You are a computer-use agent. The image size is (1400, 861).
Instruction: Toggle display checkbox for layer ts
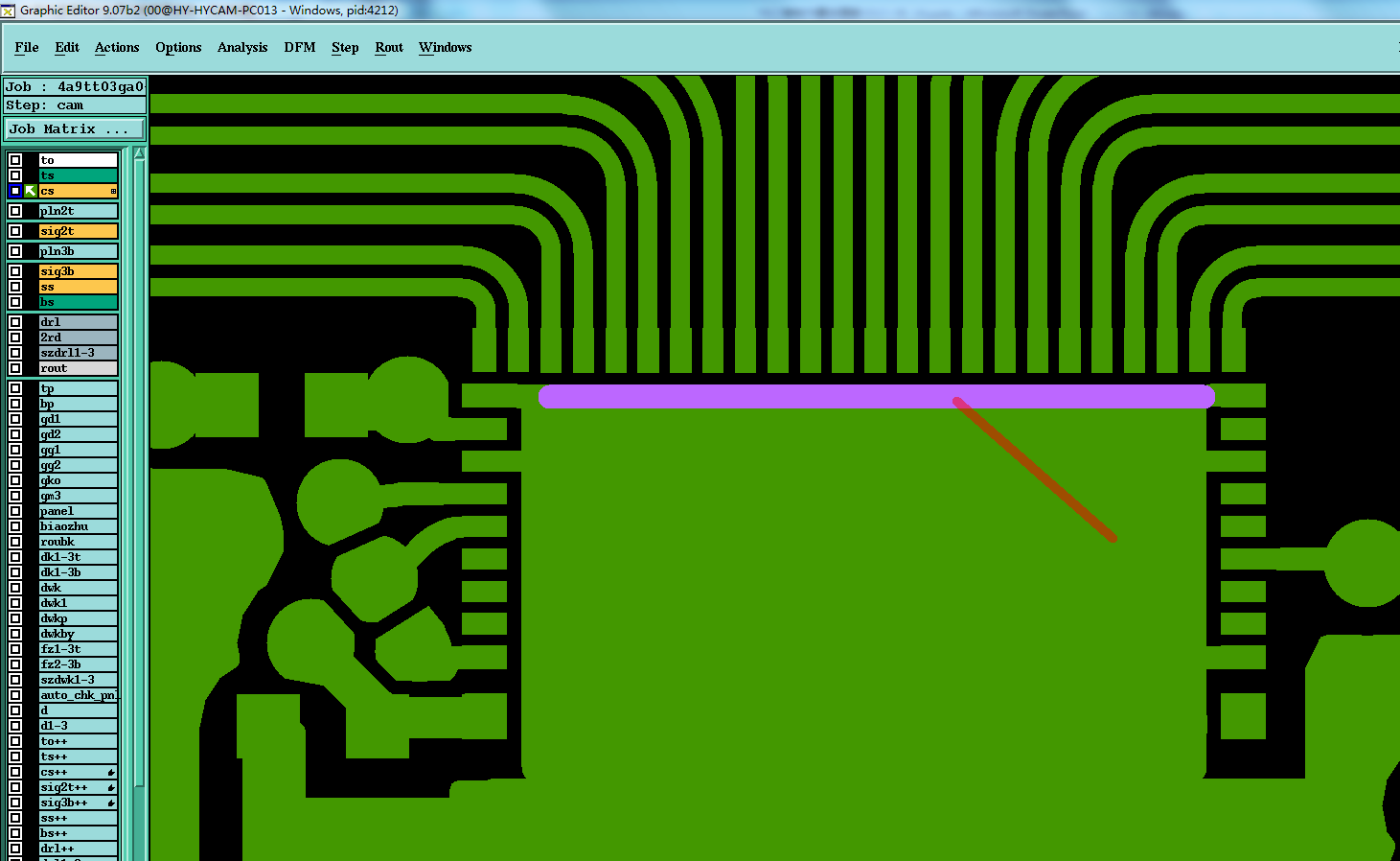click(x=15, y=175)
